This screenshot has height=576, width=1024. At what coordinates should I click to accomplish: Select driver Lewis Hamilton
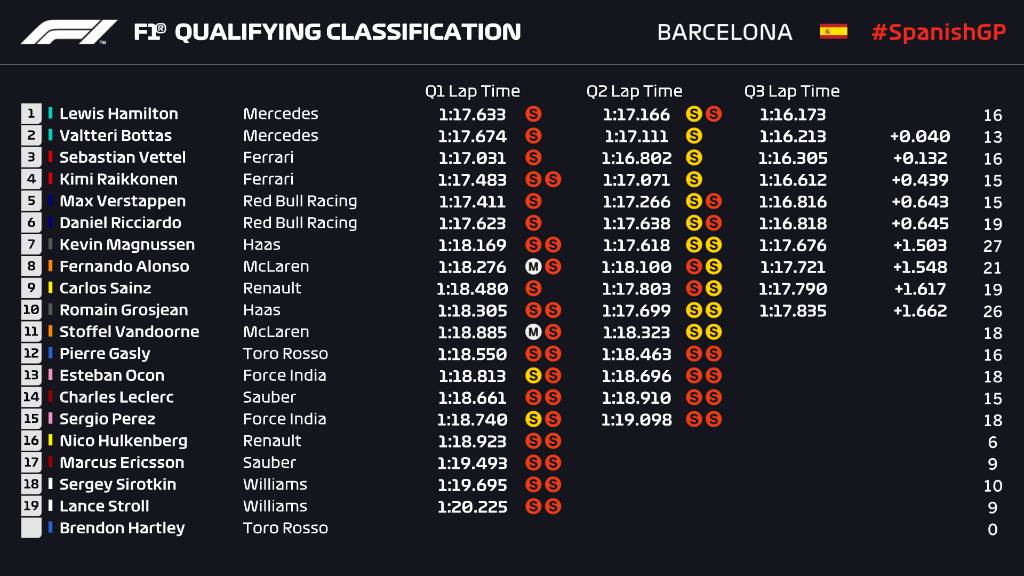[x=118, y=114]
